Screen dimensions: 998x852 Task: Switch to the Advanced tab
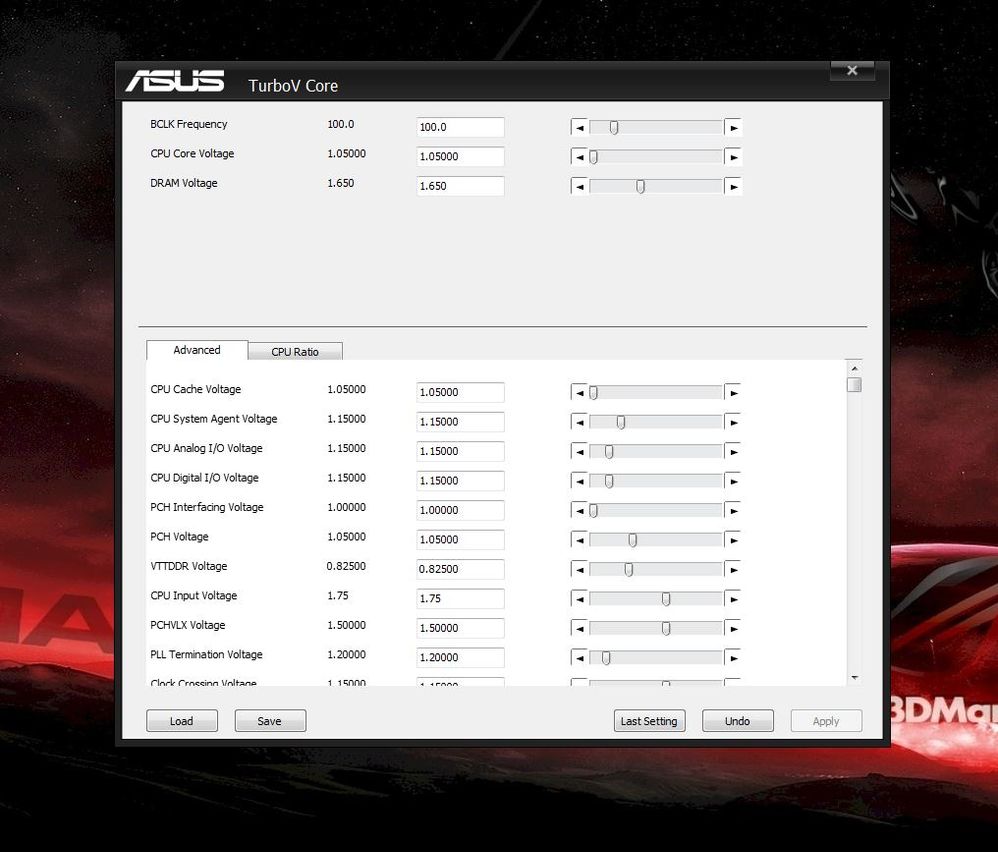pos(197,350)
